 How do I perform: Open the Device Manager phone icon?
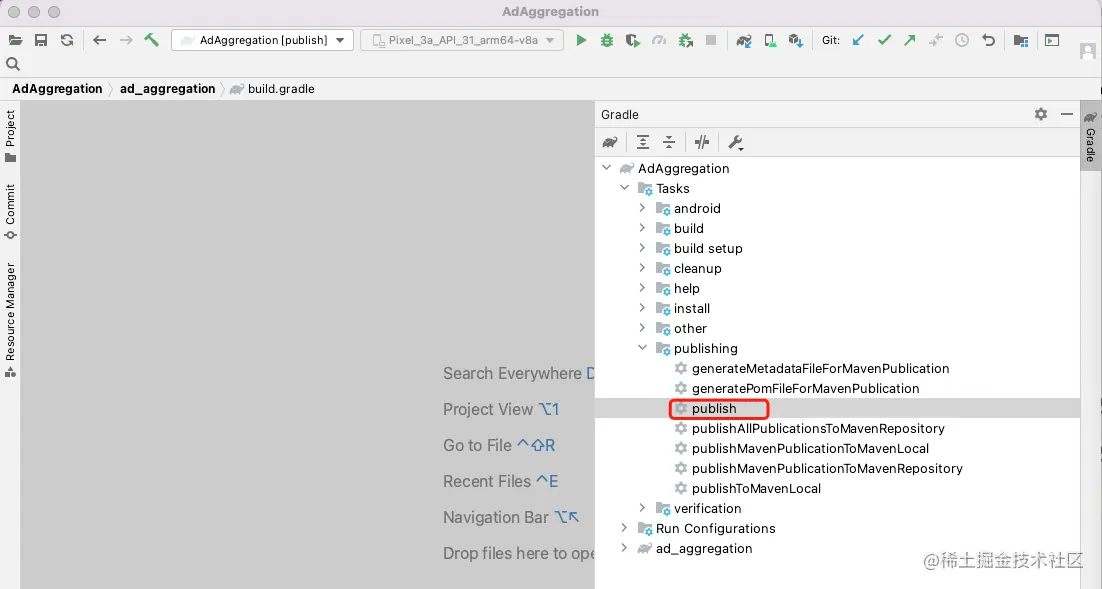770,40
